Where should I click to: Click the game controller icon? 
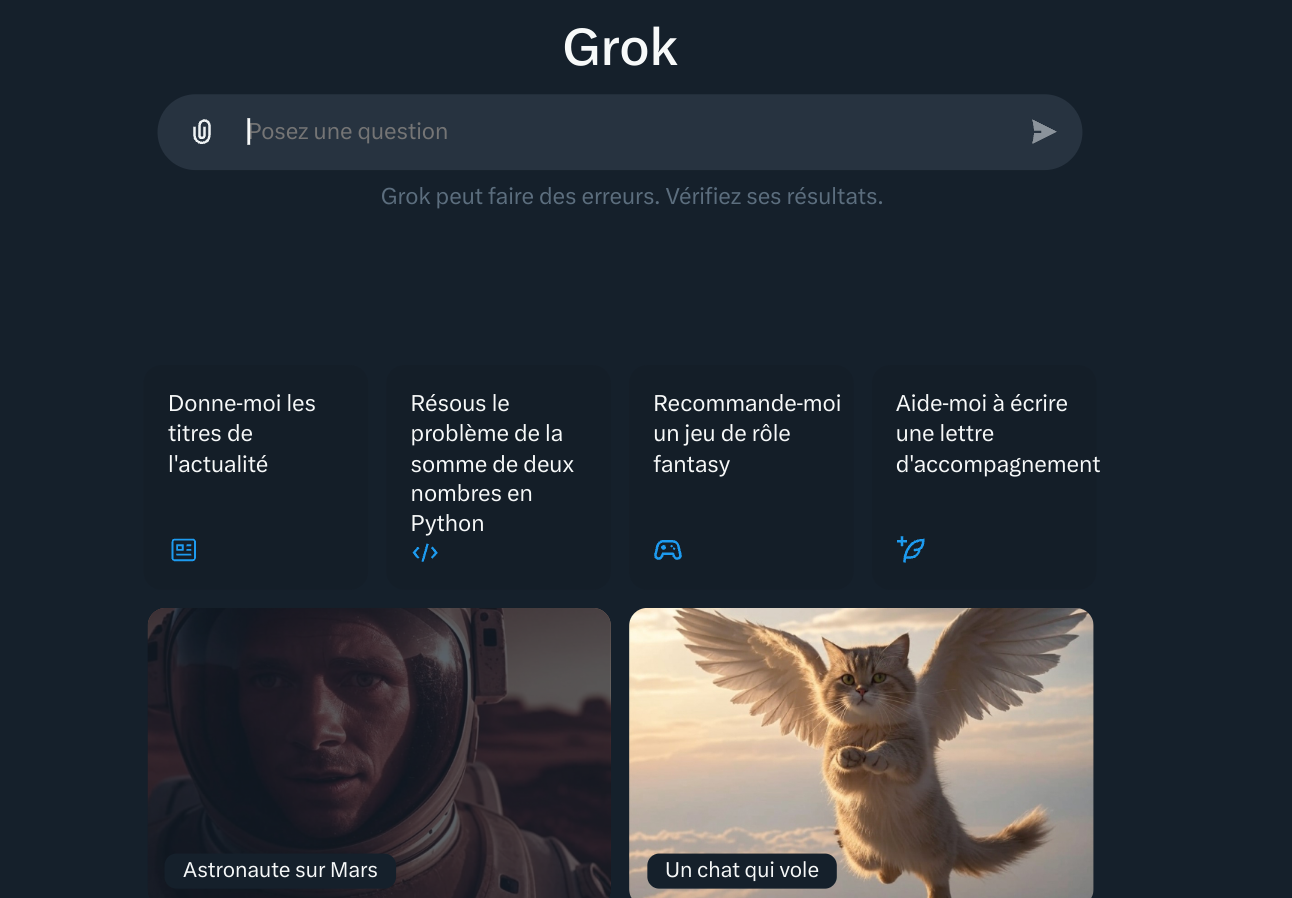tap(668, 550)
